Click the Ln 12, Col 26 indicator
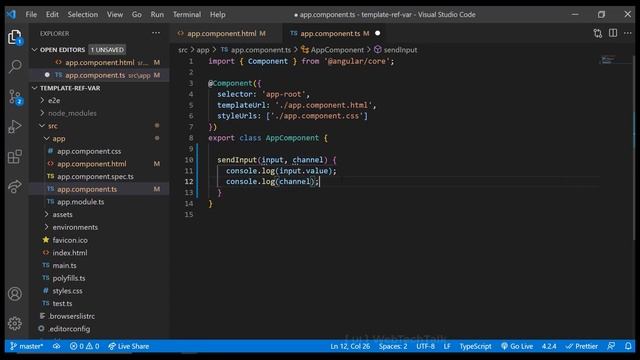The width and height of the screenshot is (640, 360). pos(350,346)
